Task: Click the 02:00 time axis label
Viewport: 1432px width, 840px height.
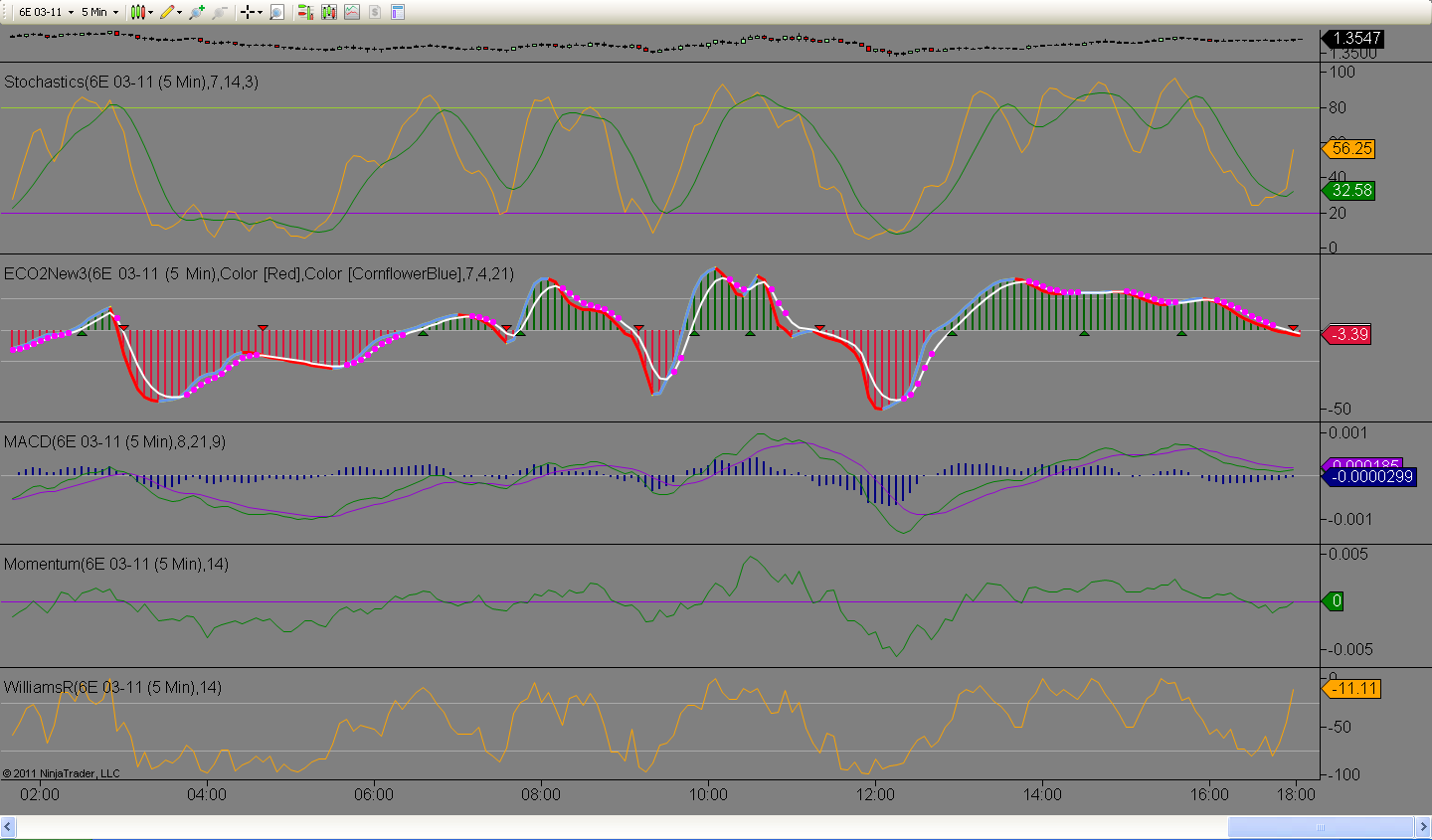Action: [40, 794]
